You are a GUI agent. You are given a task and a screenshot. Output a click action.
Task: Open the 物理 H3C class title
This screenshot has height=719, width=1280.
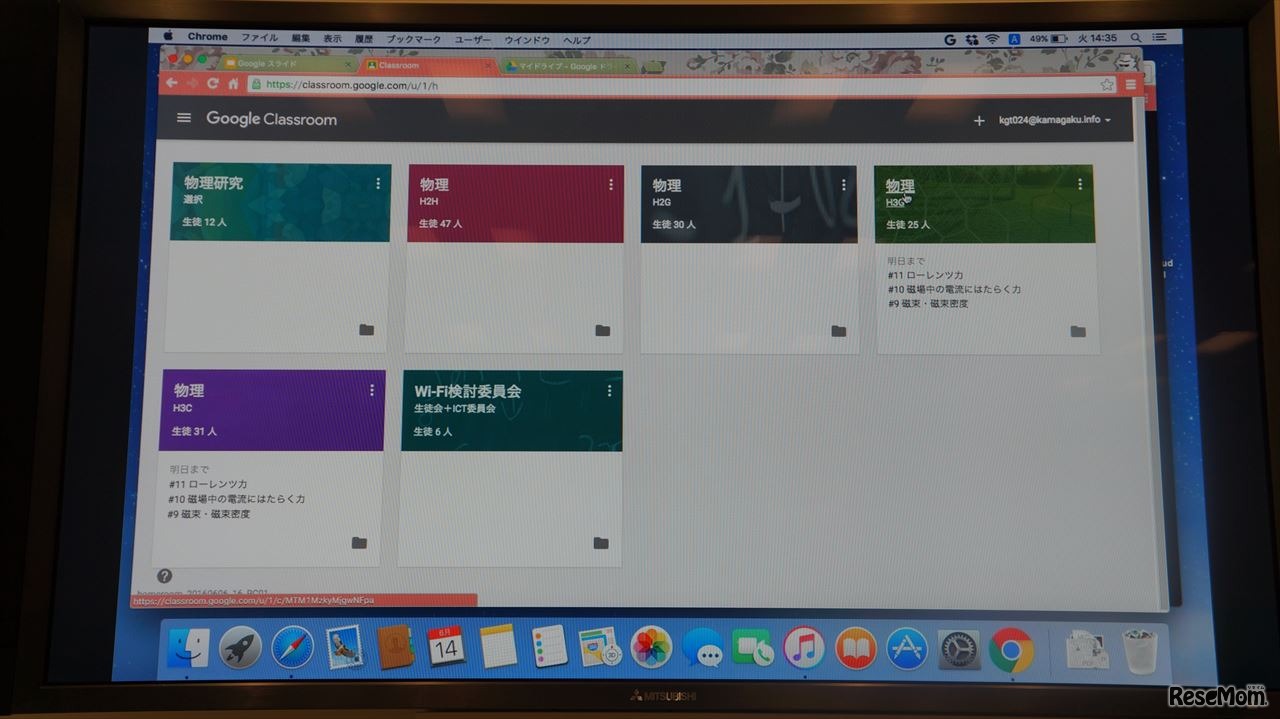click(x=189, y=390)
